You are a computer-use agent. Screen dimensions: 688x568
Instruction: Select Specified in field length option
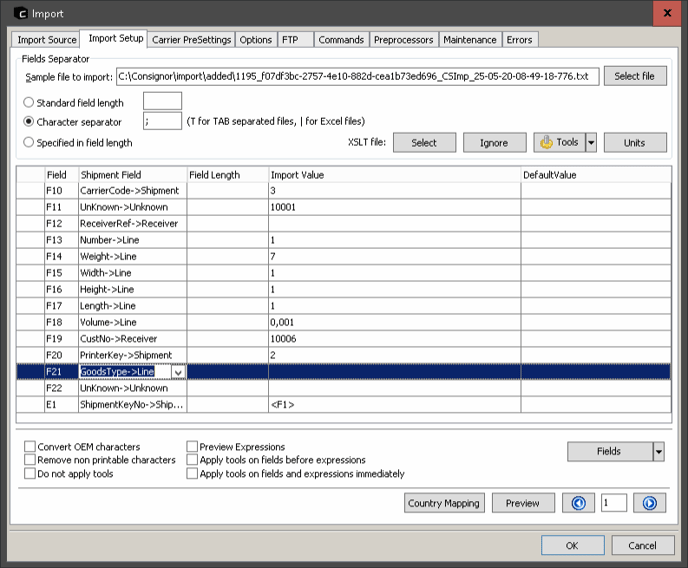click(29, 142)
